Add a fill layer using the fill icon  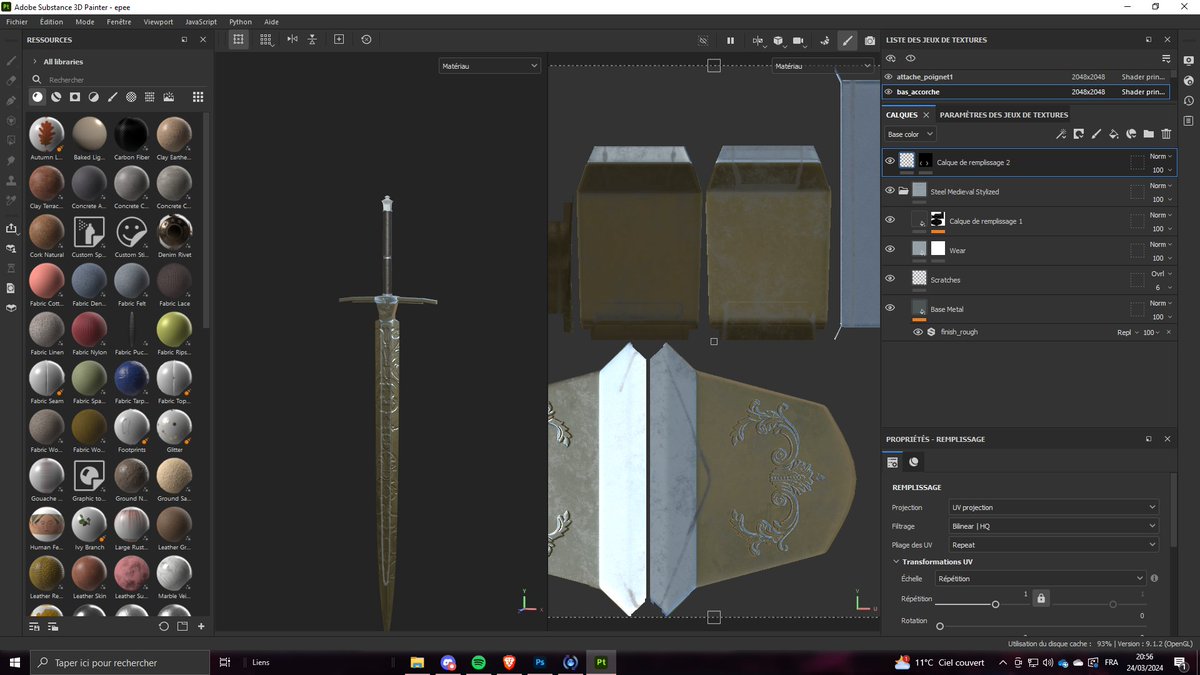1113,134
